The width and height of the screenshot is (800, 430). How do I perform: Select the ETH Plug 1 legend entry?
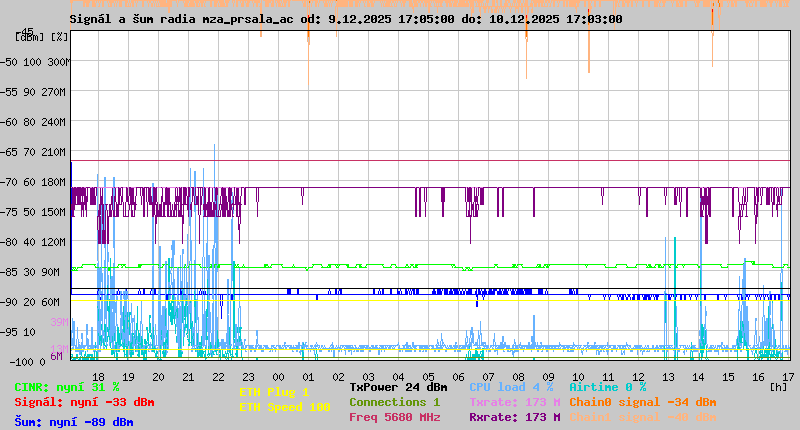pyautogui.click(x=274, y=392)
